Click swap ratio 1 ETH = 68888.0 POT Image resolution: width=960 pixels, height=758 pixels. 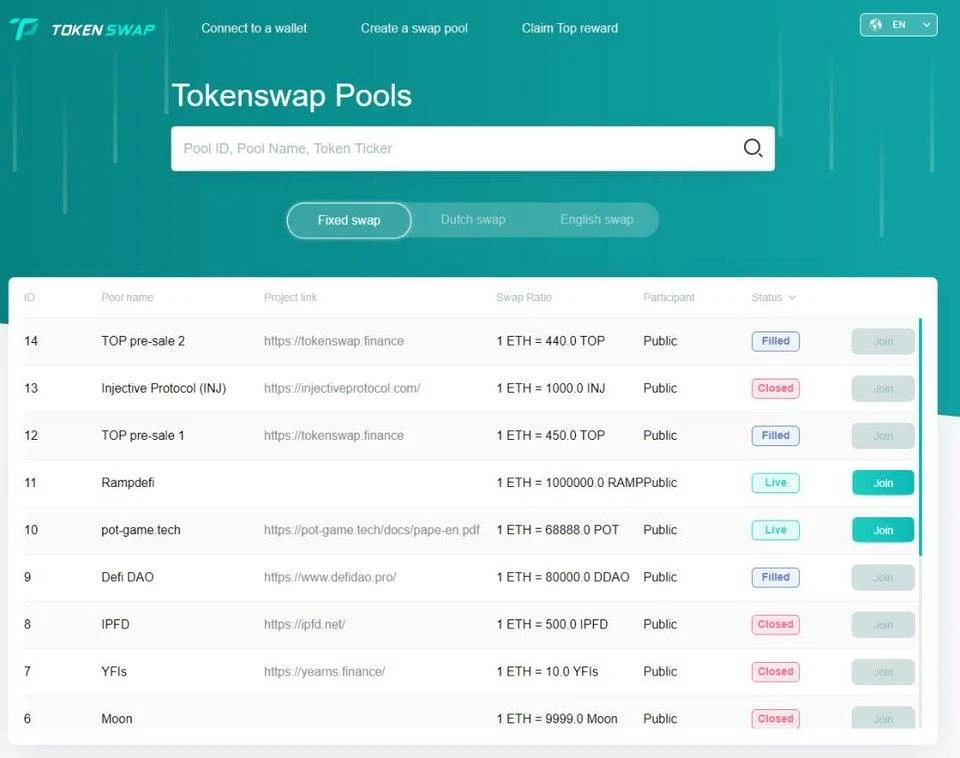(x=558, y=530)
